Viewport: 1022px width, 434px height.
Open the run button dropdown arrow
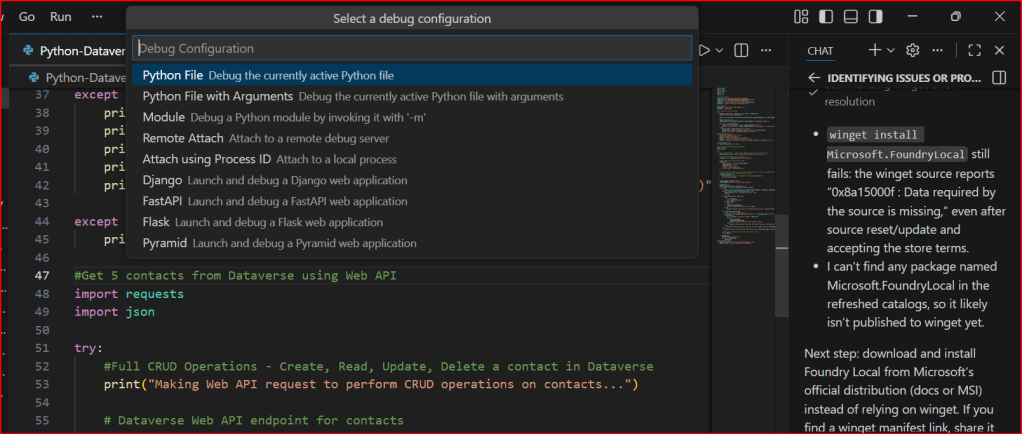coord(721,50)
